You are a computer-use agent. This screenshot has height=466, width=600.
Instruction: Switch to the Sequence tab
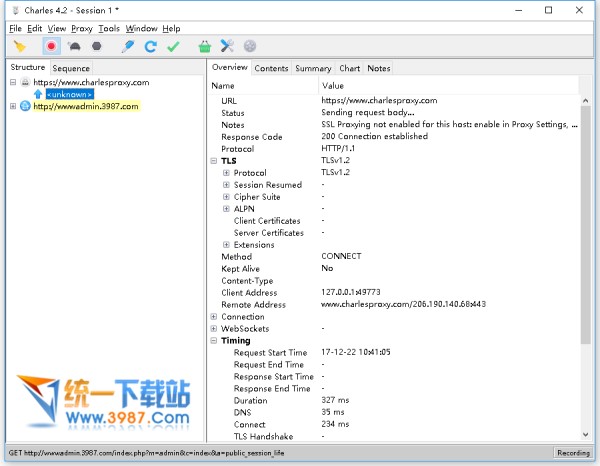[71, 68]
